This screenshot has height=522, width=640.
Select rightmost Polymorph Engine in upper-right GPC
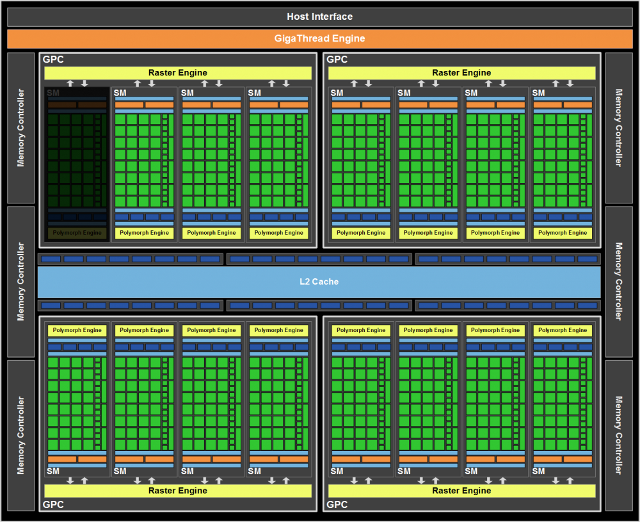point(562,233)
